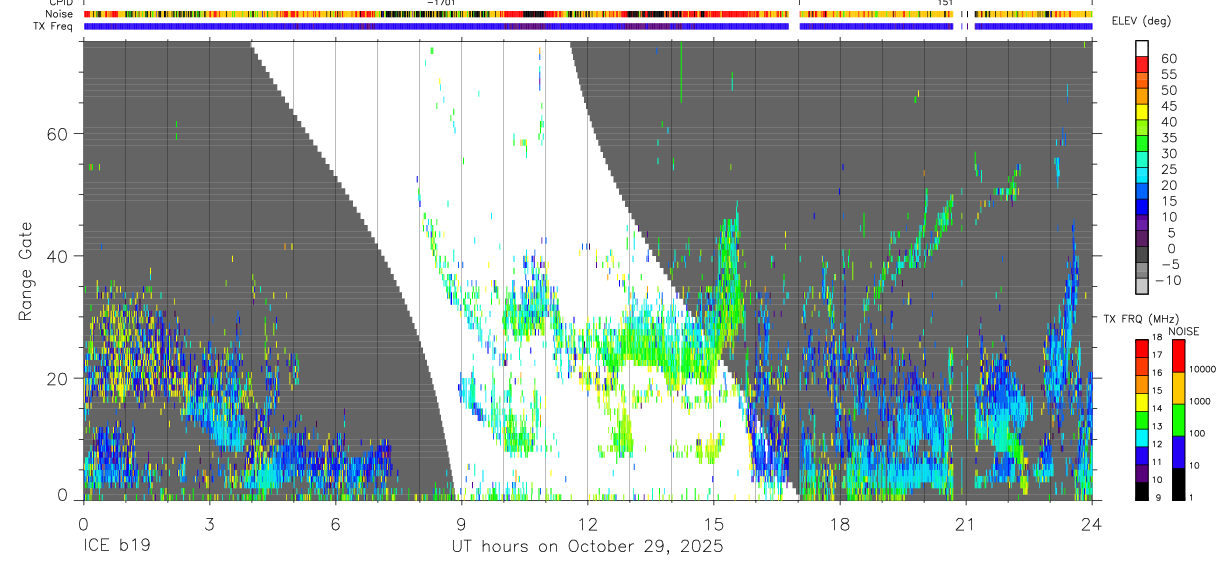The height and width of the screenshot is (567, 1228).
Task: Click the '151' CPID value at top
Action: tap(945, 3)
